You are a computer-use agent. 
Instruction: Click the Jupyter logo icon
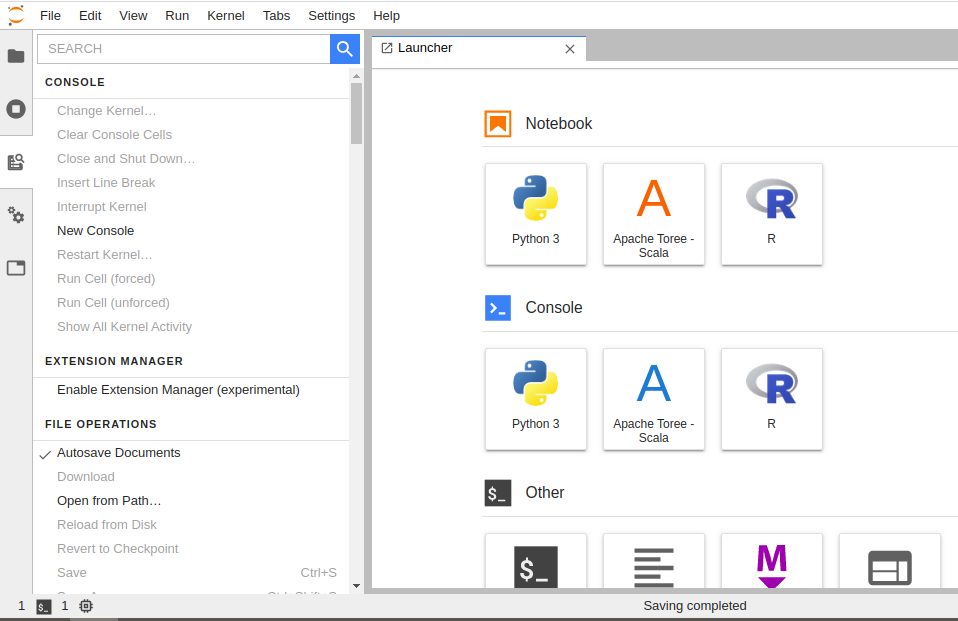(x=16, y=15)
